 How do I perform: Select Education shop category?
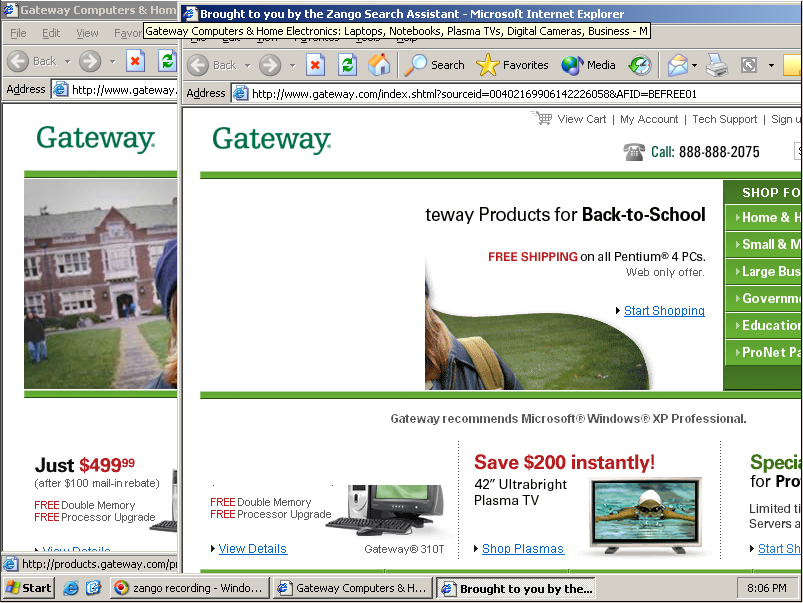(x=764, y=325)
